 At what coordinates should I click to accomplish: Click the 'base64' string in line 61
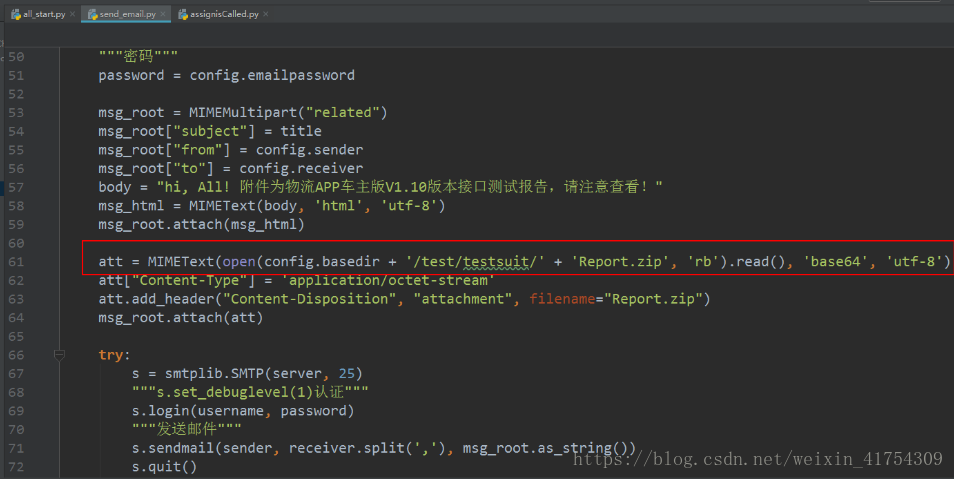point(835,262)
